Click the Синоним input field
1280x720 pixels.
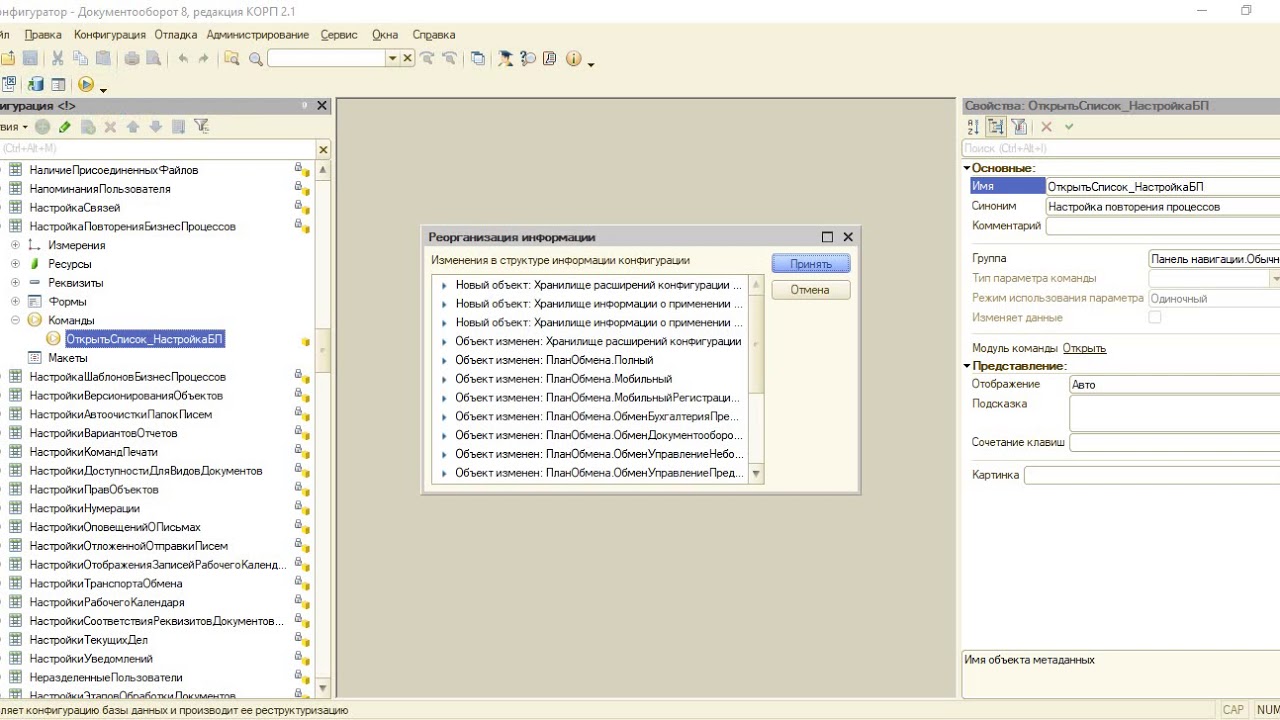(x=1163, y=206)
